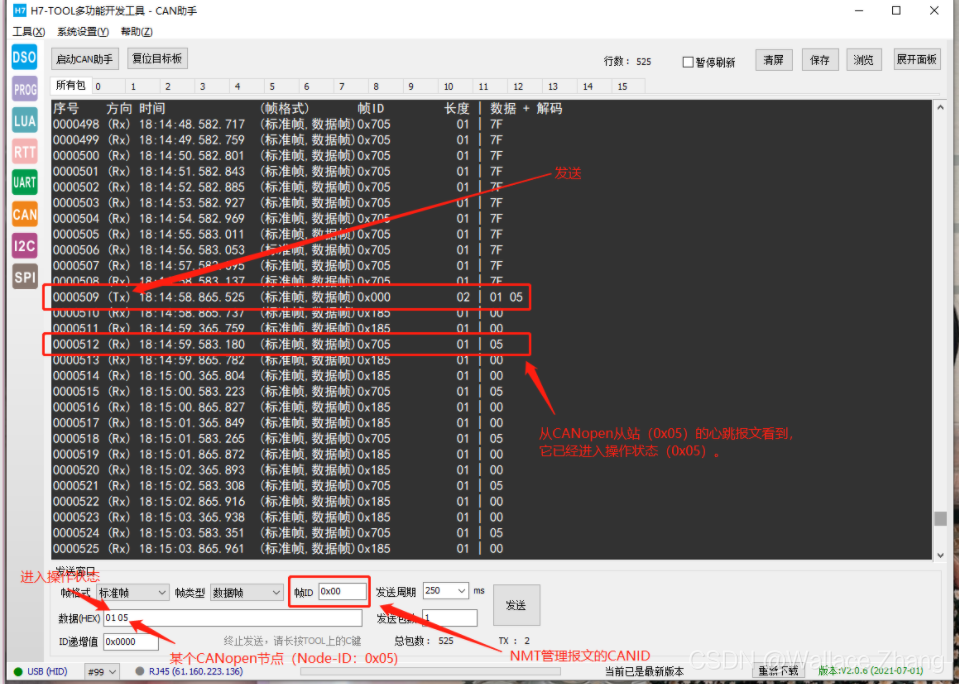The width and height of the screenshot is (959, 684).
Task: Open the UART assistant icon
Action: pyautogui.click(x=24, y=183)
